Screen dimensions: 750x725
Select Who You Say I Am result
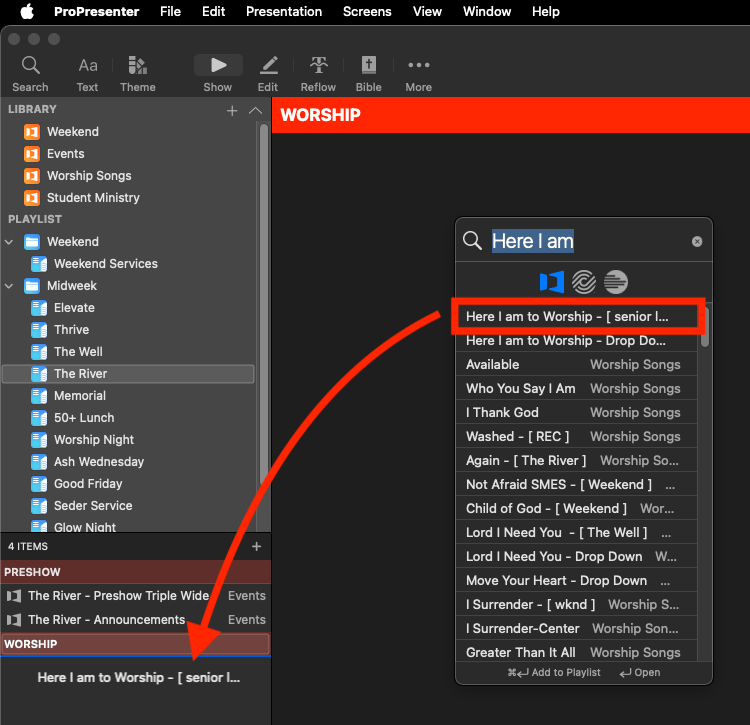pyautogui.click(x=577, y=388)
